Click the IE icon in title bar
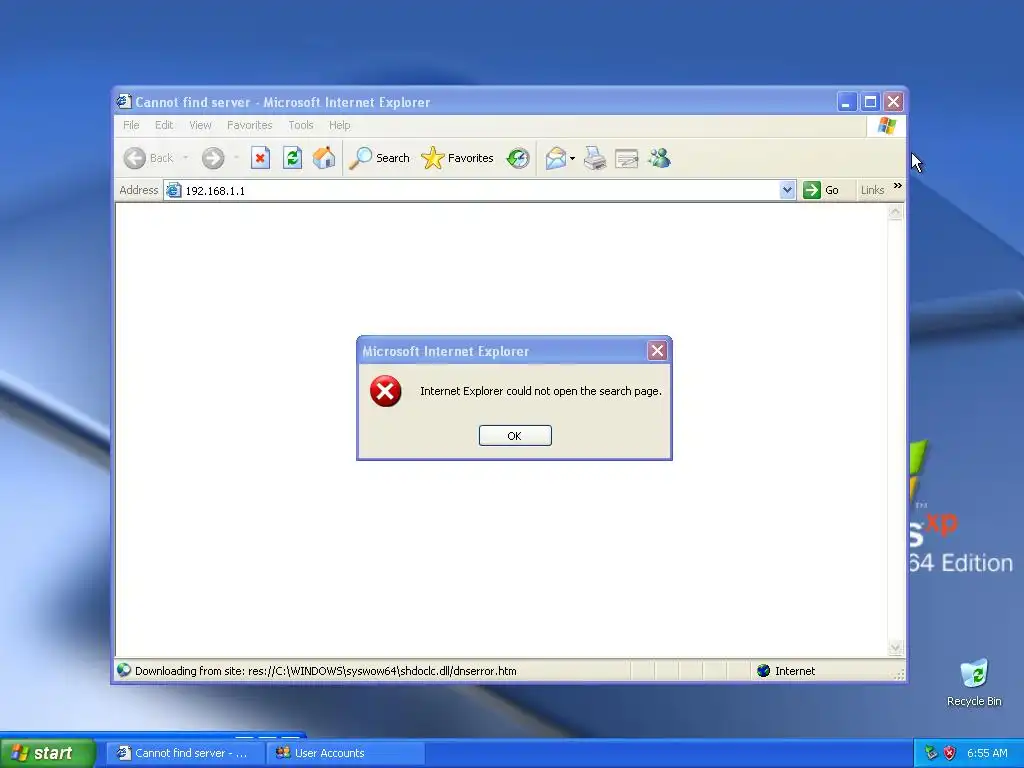Viewport: 1024px width, 768px height. click(x=123, y=102)
